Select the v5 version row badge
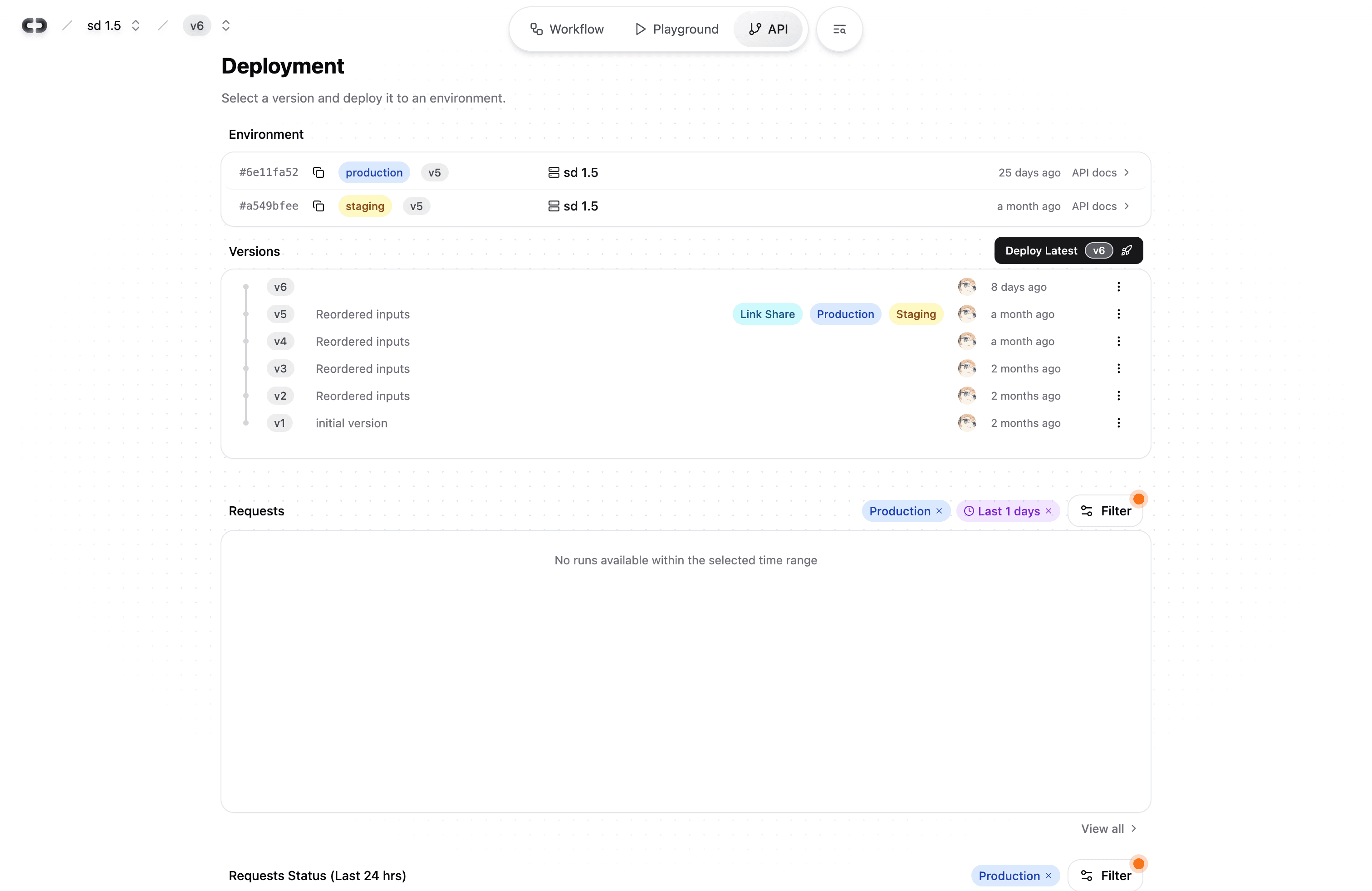The height and width of the screenshot is (891, 1372). click(x=280, y=314)
